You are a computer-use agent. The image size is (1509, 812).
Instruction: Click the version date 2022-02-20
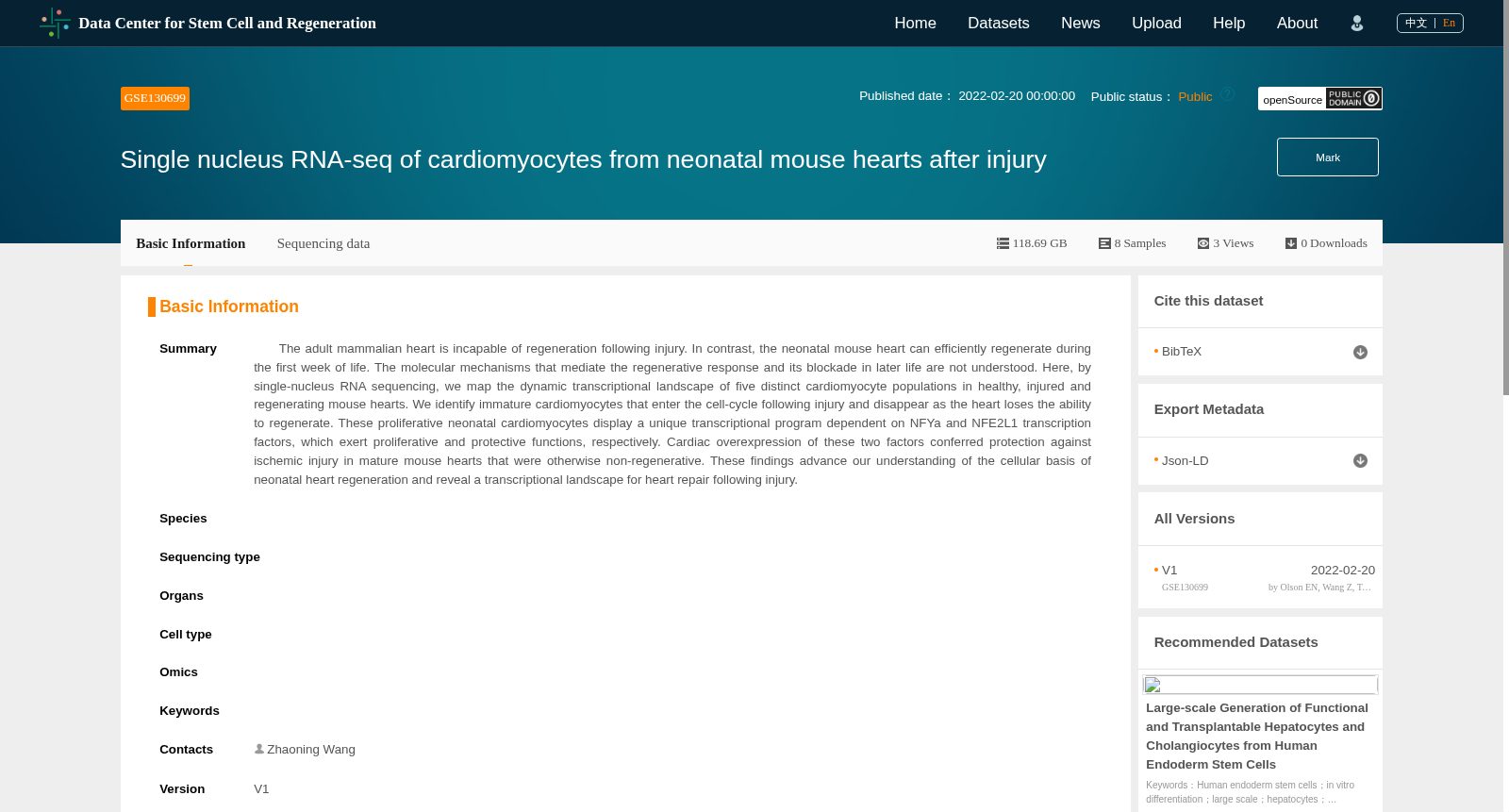[1343, 570]
